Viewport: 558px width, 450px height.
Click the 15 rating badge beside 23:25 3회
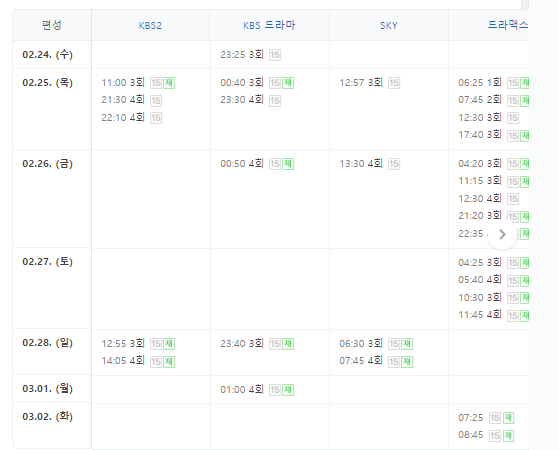[275, 55]
